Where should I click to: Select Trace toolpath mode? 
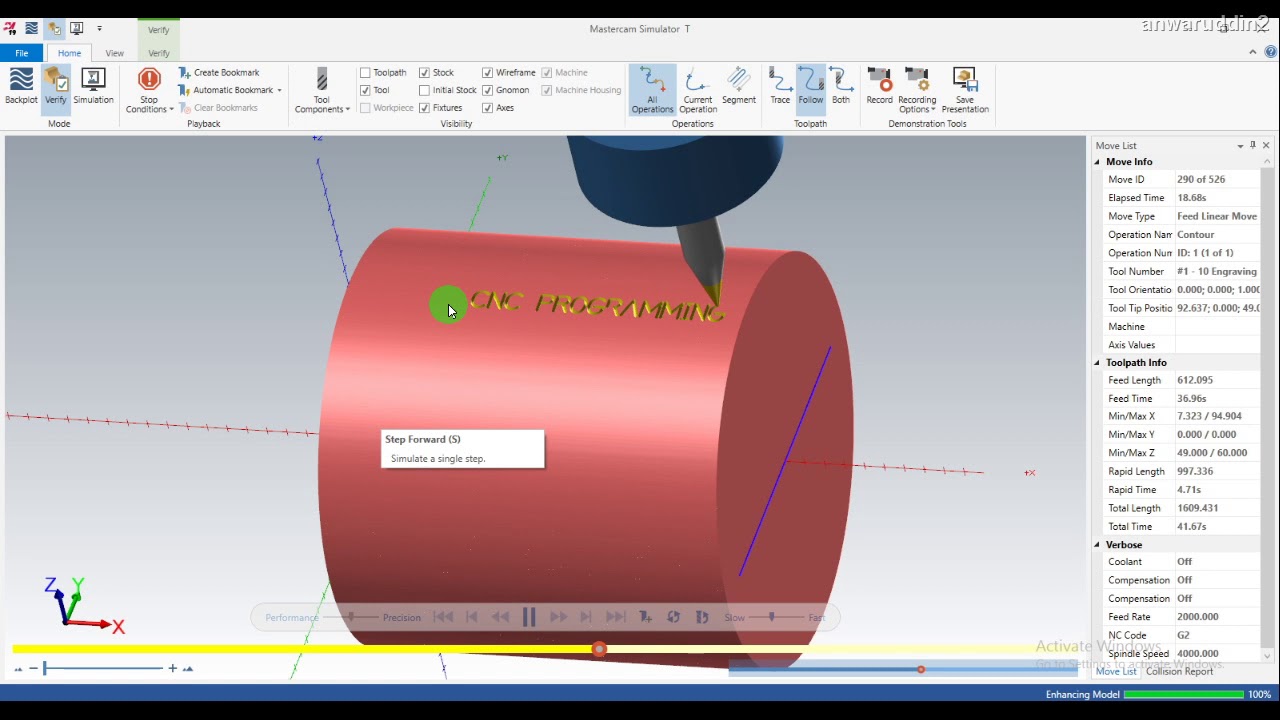click(x=780, y=86)
